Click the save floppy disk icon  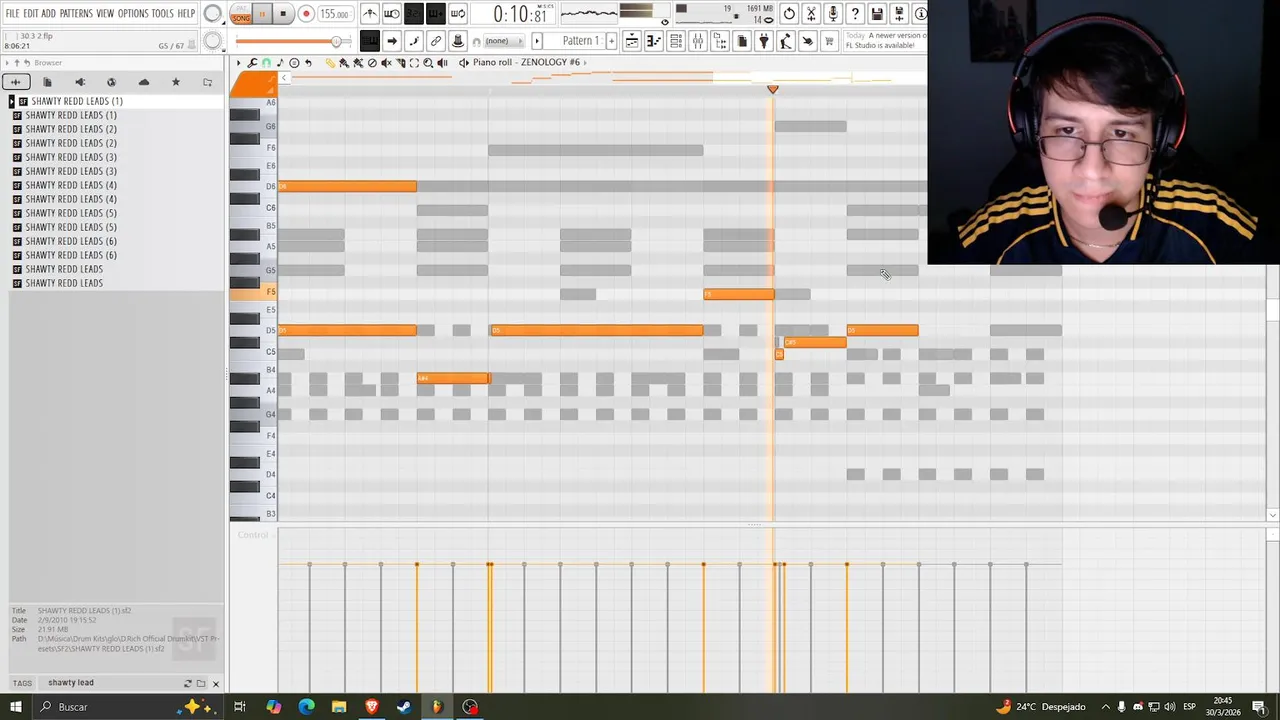pyautogui.click(x=877, y=14)
